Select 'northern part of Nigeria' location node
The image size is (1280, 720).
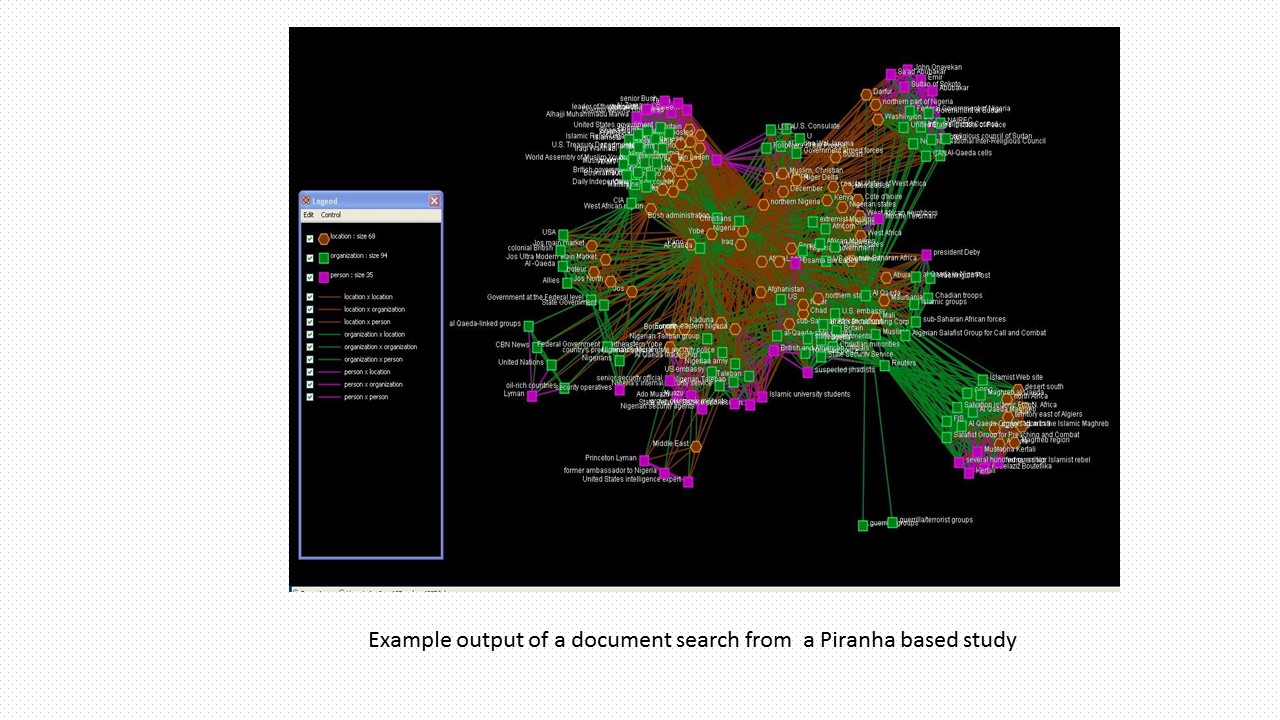[876, 104]
